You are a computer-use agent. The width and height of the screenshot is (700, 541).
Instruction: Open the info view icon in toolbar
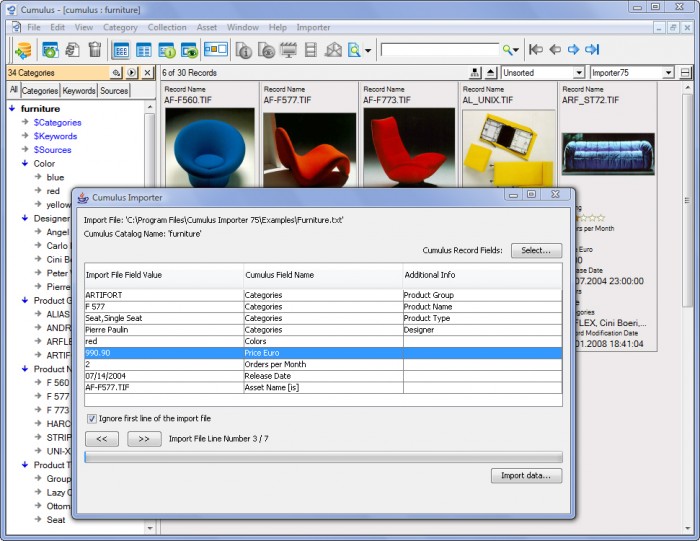pyautogui.click(x=167, y=50)
